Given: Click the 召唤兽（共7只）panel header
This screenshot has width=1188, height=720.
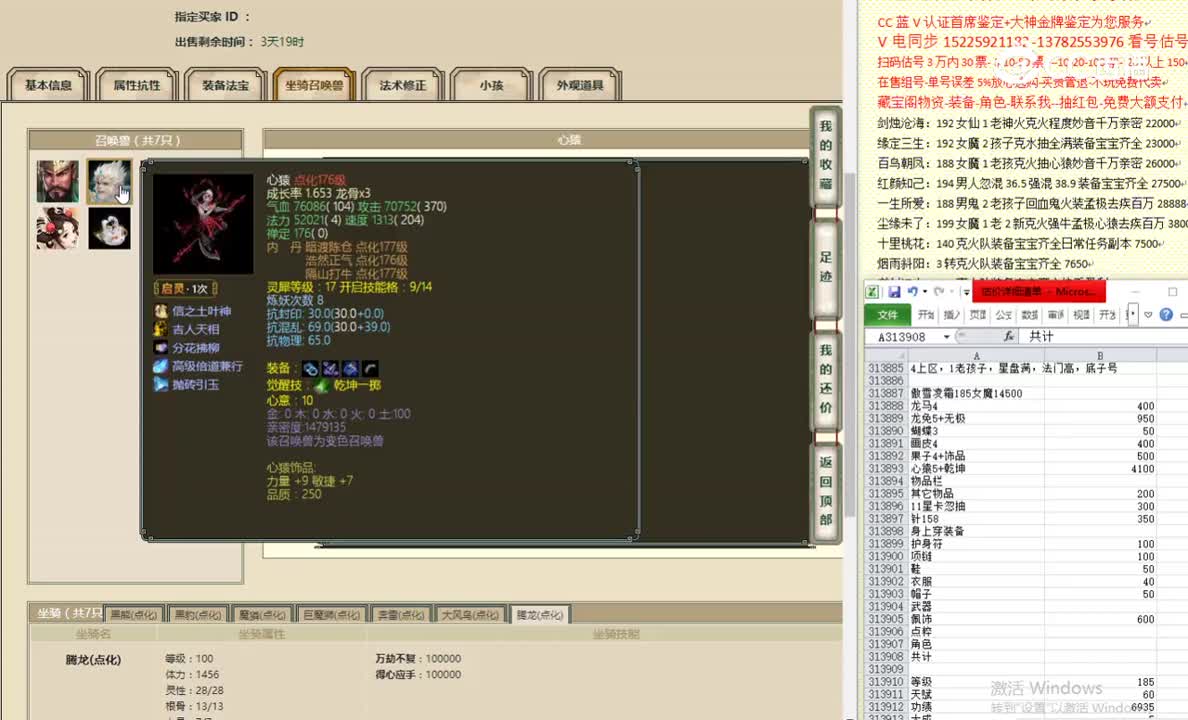Looking at the screenshot, I should pos(136,140).
